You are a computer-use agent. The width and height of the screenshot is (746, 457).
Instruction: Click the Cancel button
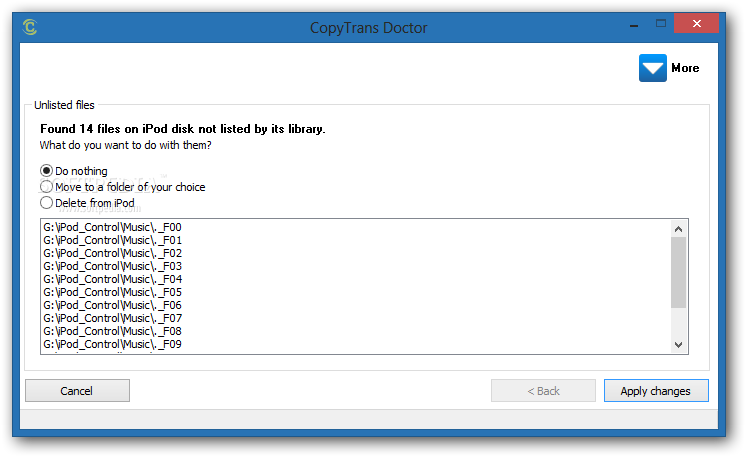coord(77,390)
